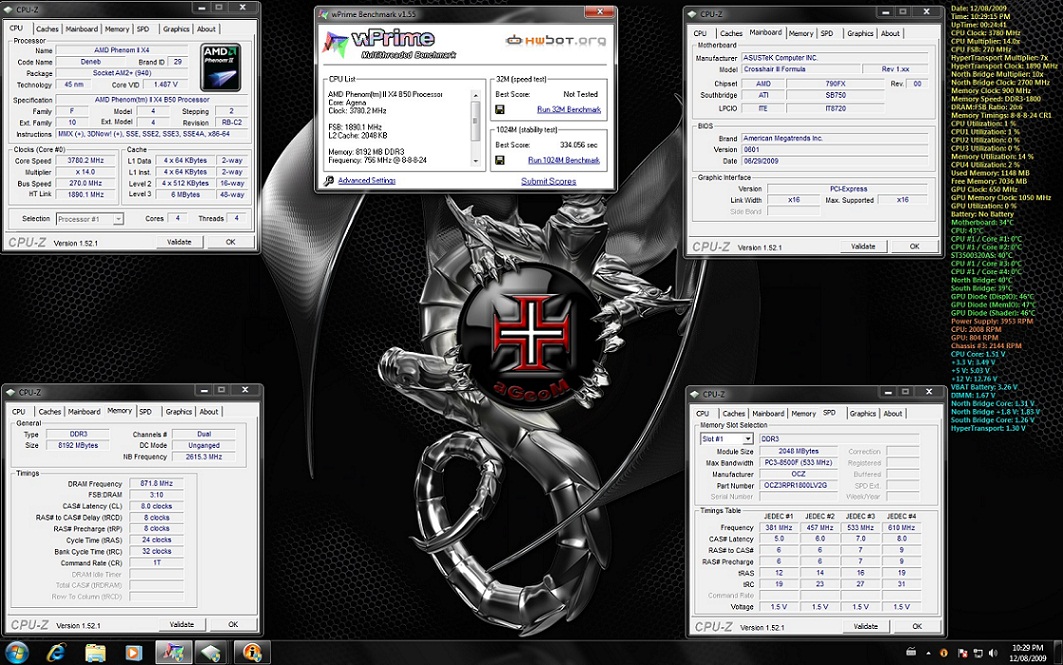Click the wrench icon beside Advanced Settings
The height and width of the screenshot is (665, 1063).
329,180
